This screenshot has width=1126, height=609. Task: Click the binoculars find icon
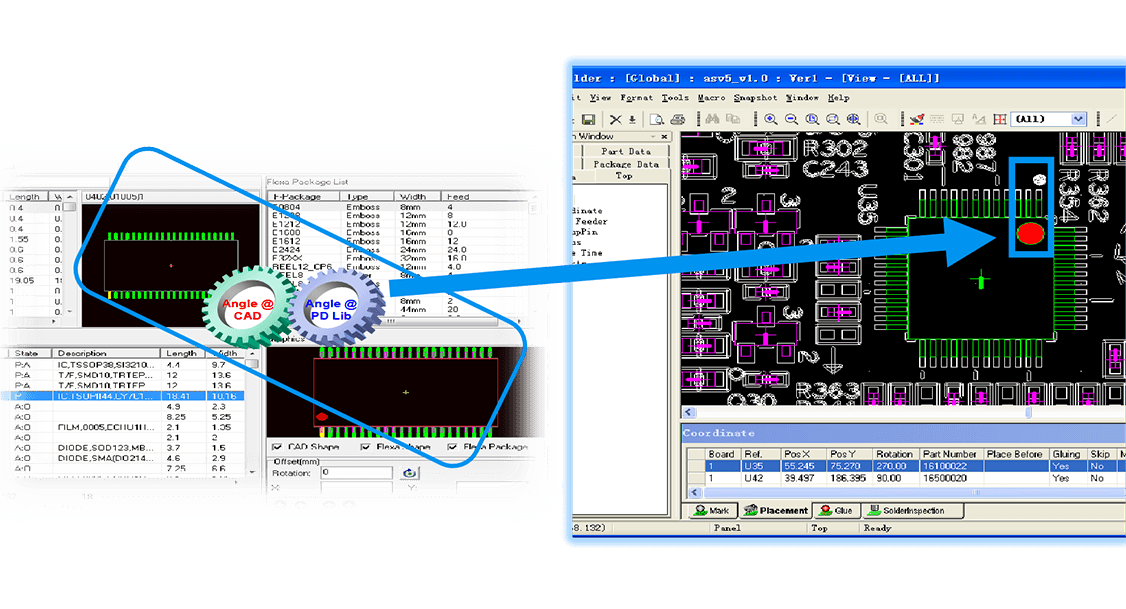[x=712, y=119]
